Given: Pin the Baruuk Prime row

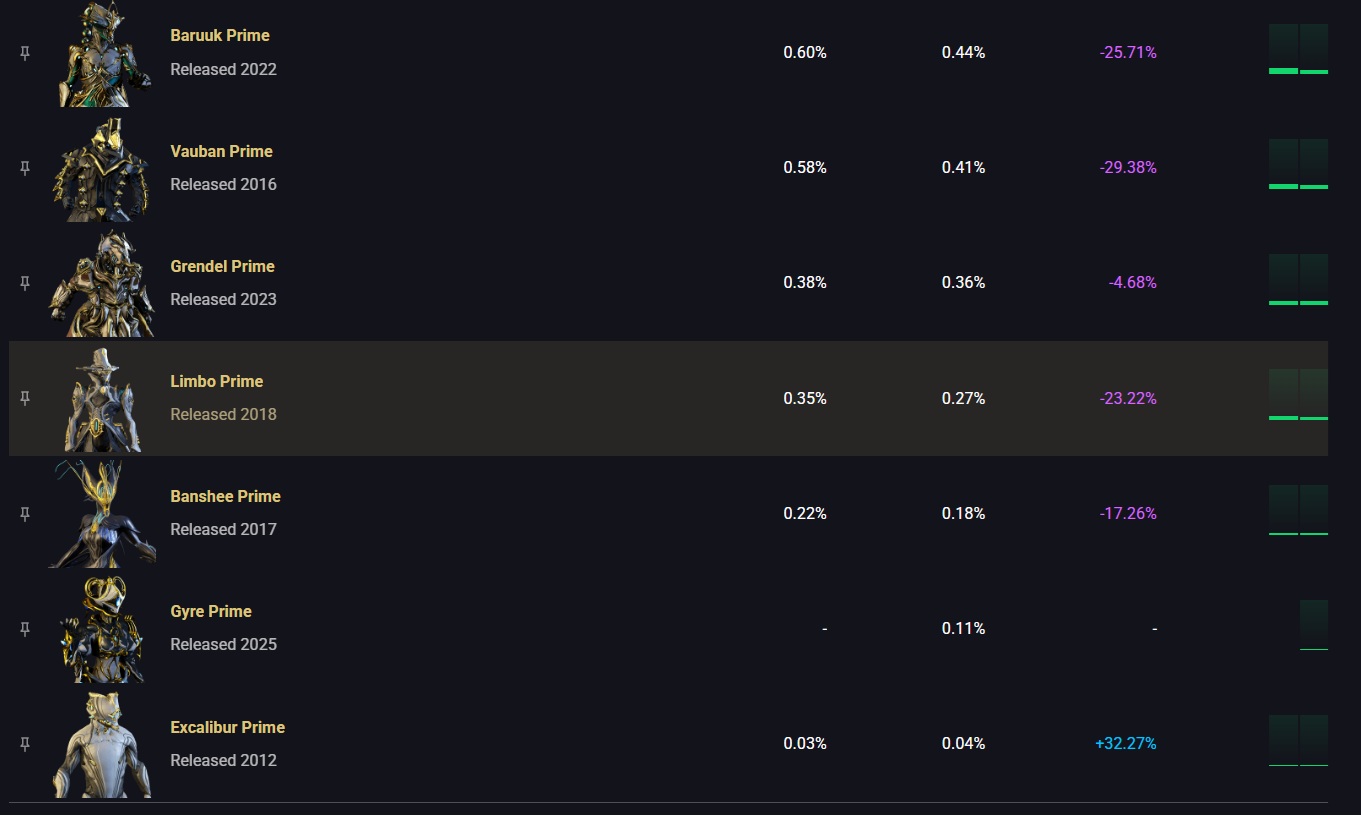Looking at the screenshot, I should (x=25, y=53).
